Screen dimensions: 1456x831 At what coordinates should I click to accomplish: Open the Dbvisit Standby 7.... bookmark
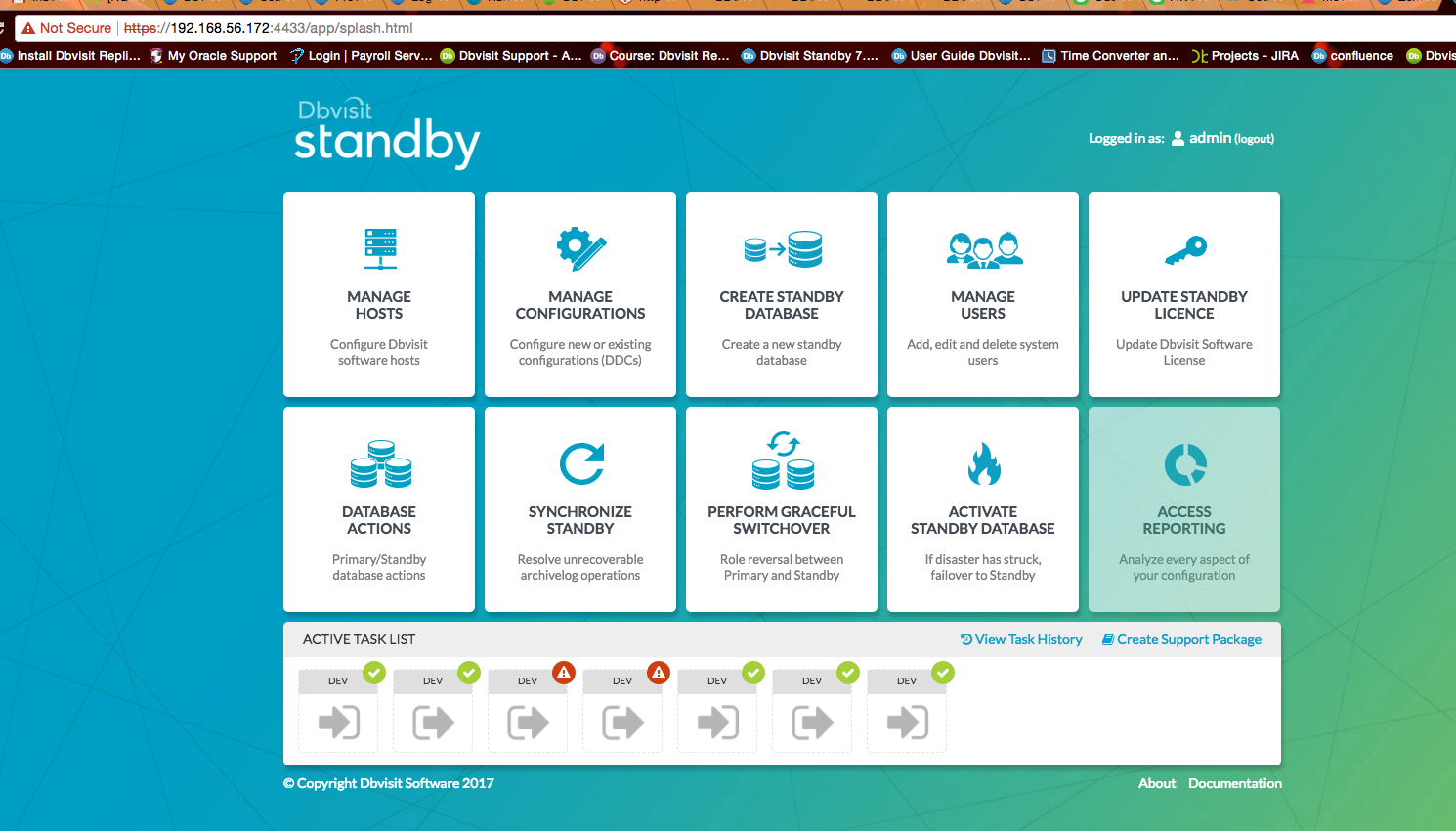(810, 56)
